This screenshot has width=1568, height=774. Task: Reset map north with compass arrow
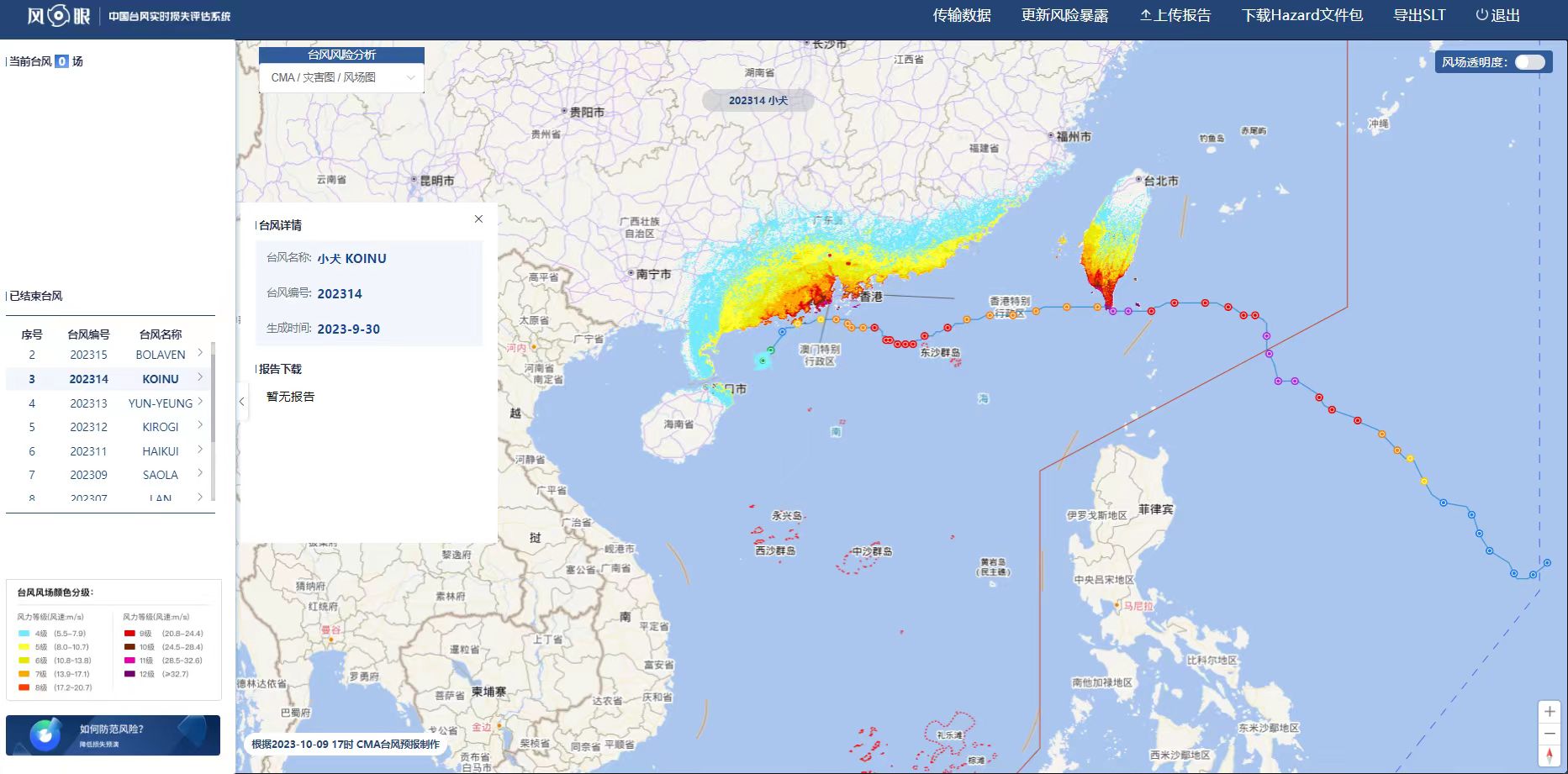tap(1550, 756)
